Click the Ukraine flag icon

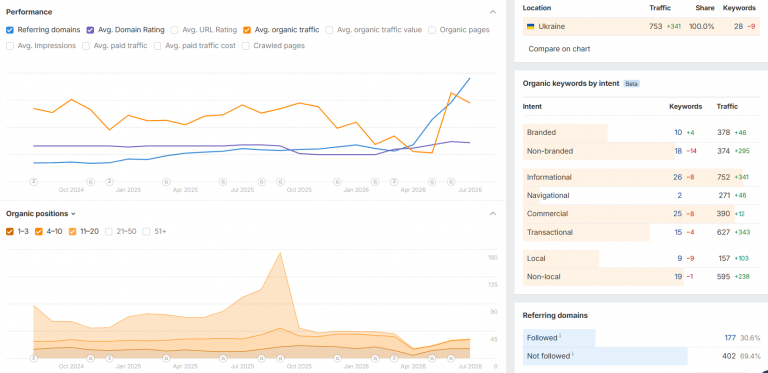(530, 26)
